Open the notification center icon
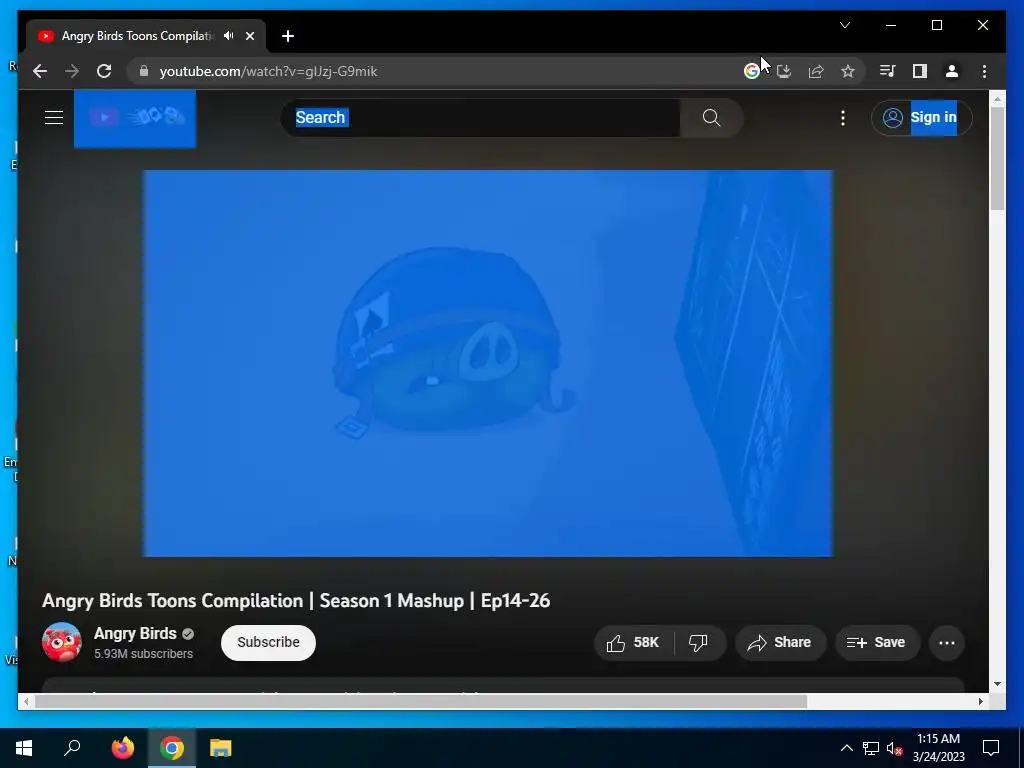The height and width of the screenshot is (768, 1024). 991,748
